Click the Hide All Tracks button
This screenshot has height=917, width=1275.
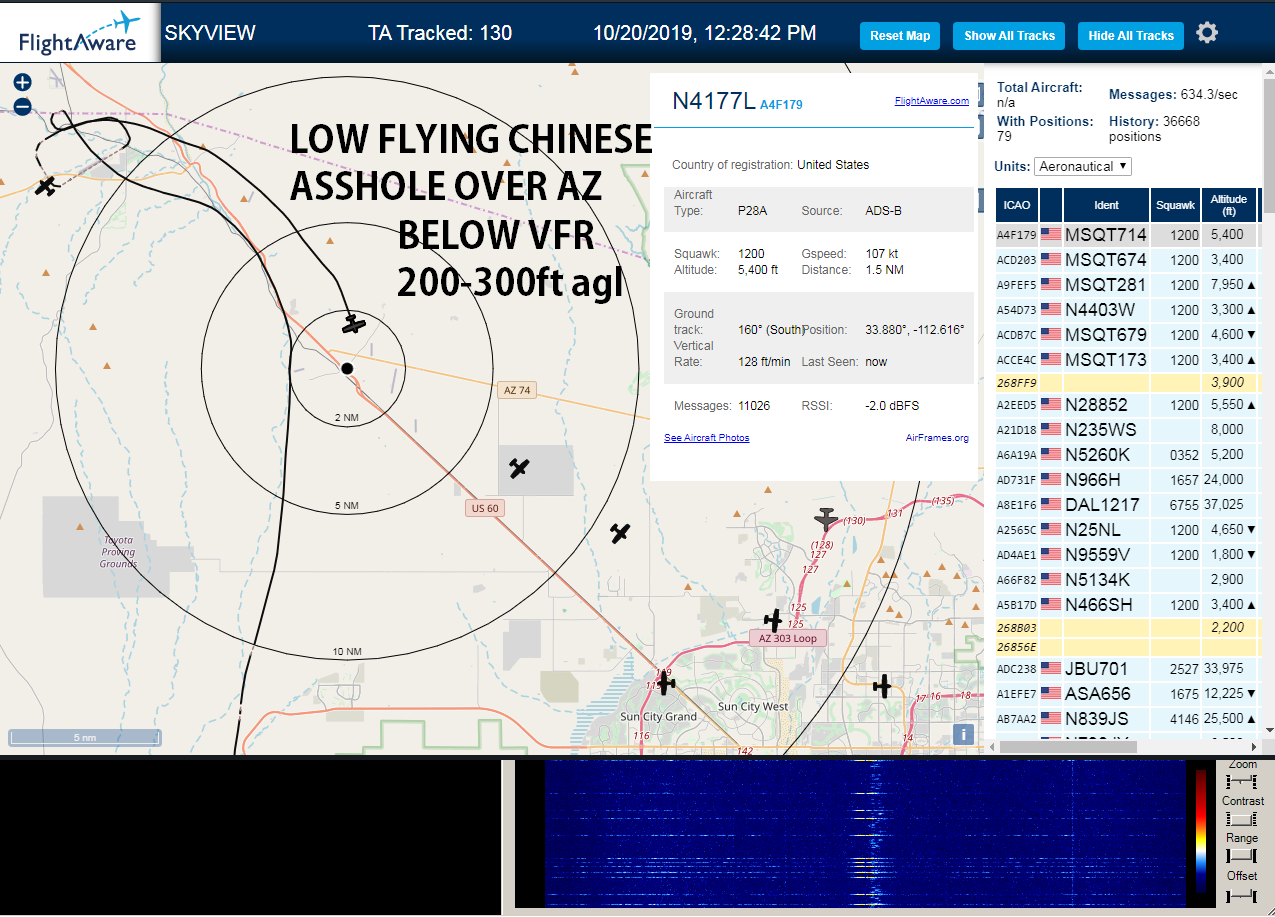click(x=1131, y=35)
